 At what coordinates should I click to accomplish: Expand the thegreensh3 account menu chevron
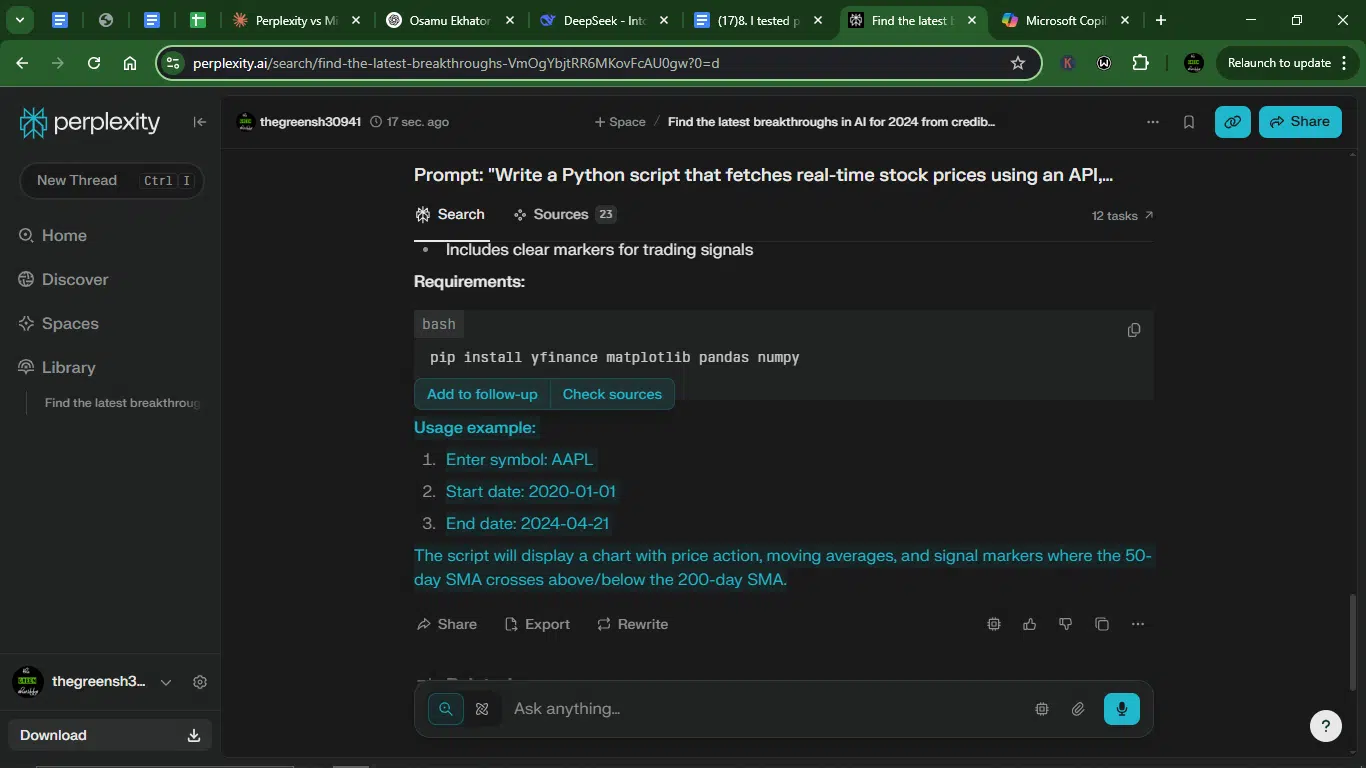166,682
